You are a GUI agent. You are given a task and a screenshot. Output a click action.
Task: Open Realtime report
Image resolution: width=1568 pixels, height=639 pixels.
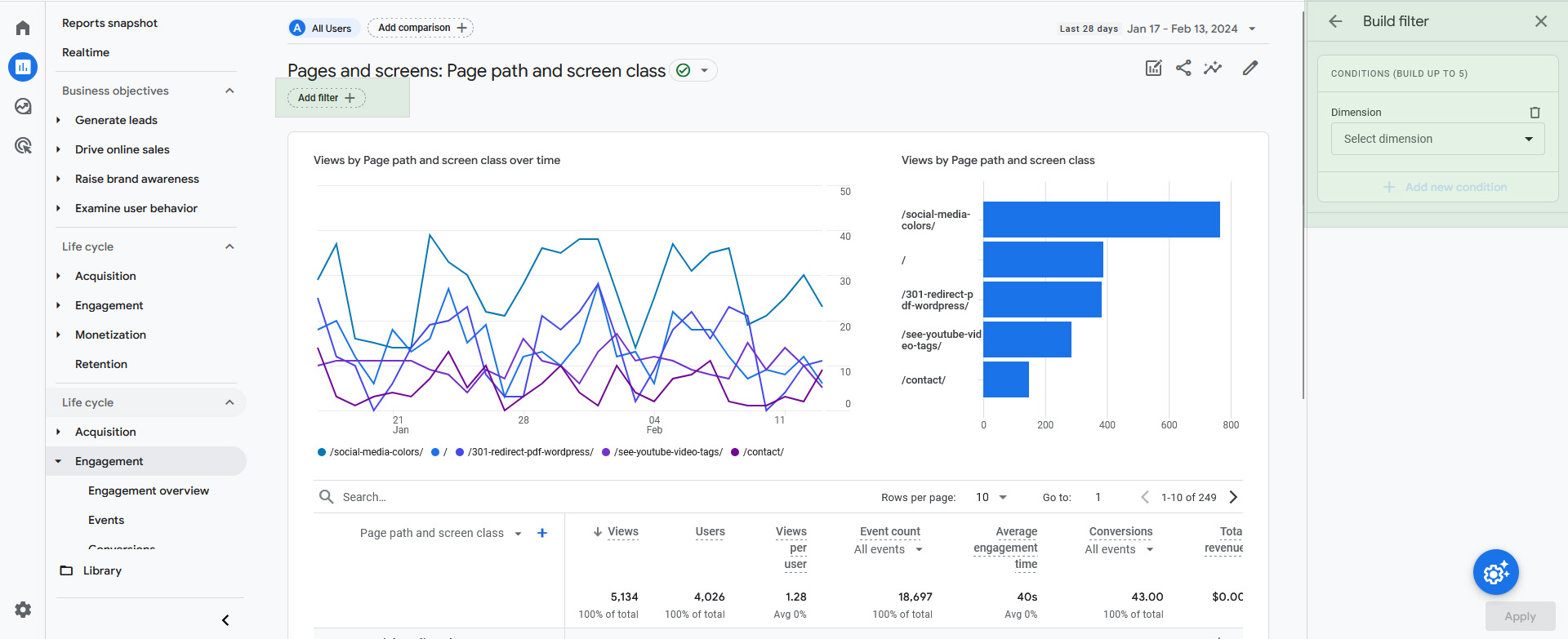pos(86,52)
